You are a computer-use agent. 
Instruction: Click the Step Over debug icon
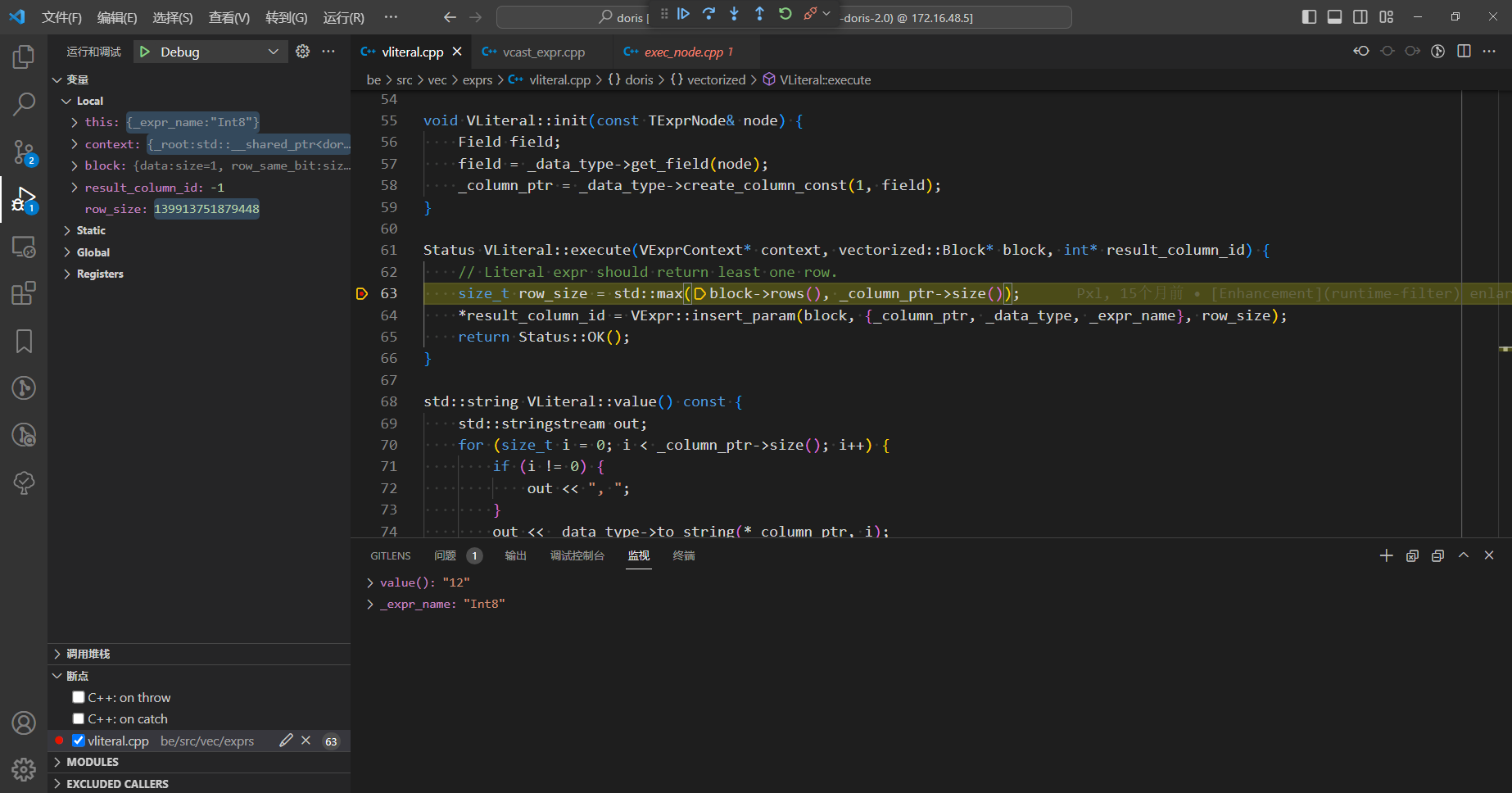[x=708, y=14]
